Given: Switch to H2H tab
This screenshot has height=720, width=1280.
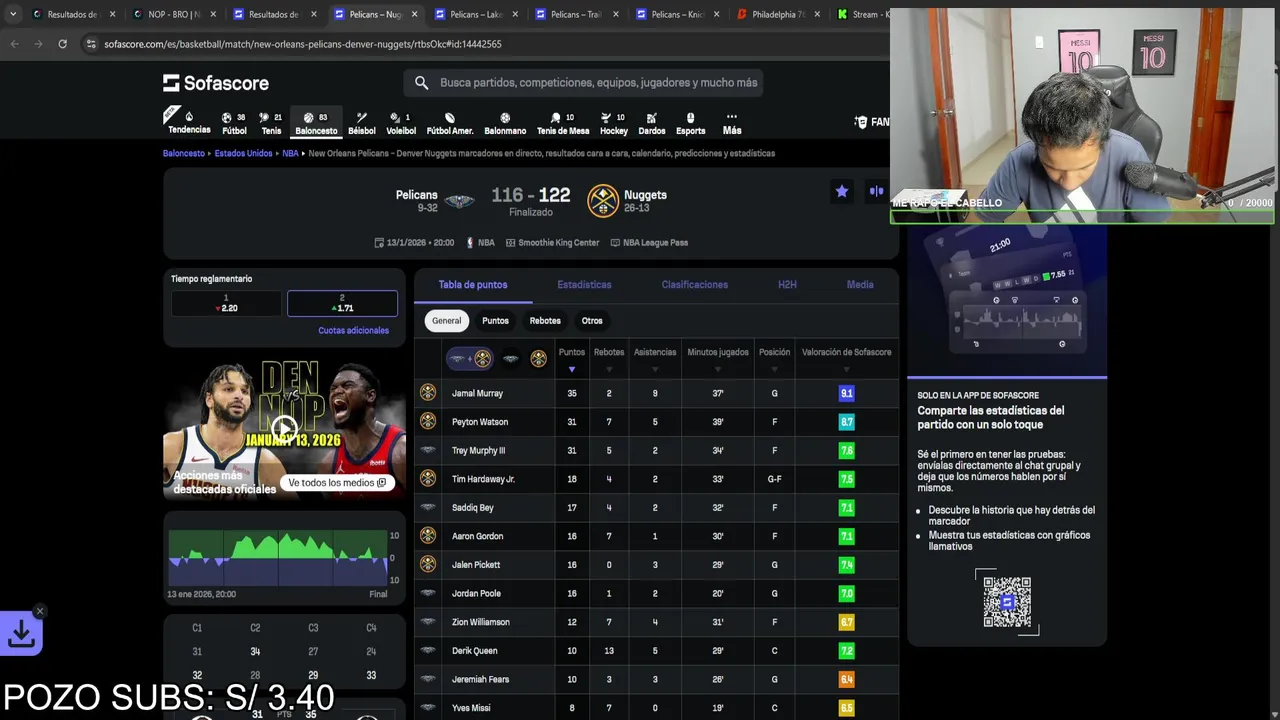Looking at the screenshot, I should pos(787,285).
